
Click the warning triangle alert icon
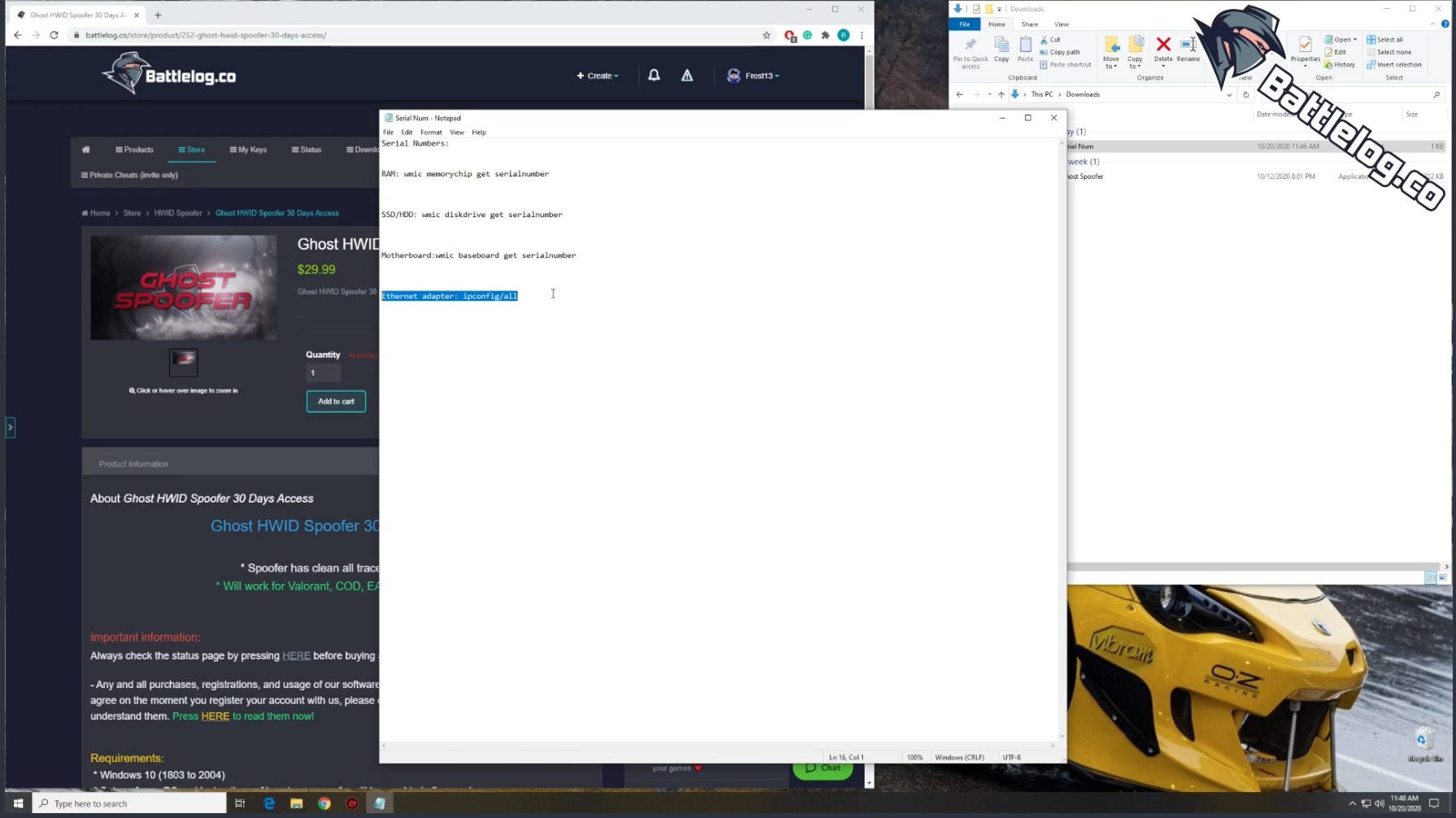point(687,76)
